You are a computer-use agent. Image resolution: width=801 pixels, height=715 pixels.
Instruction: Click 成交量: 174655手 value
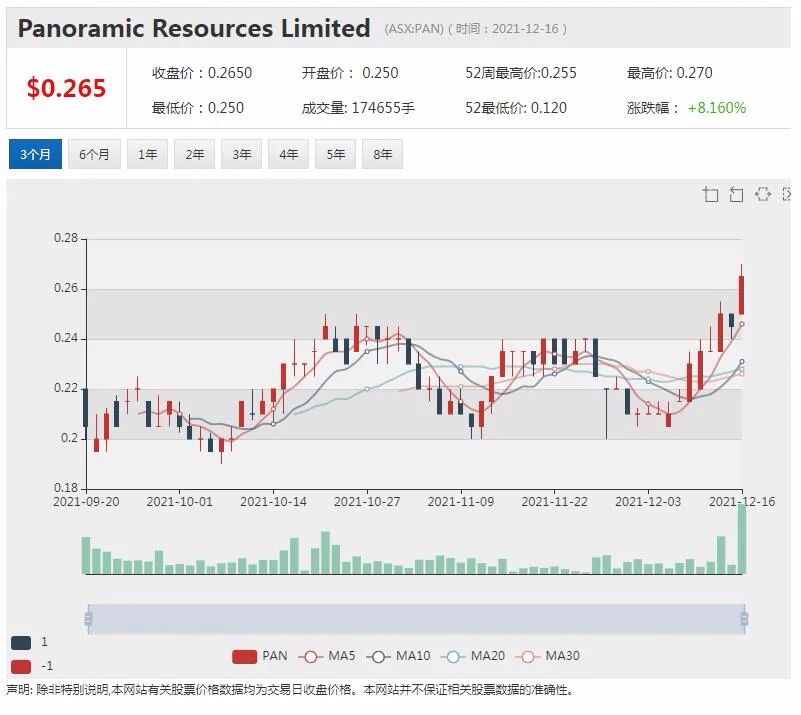pos(358,108)
